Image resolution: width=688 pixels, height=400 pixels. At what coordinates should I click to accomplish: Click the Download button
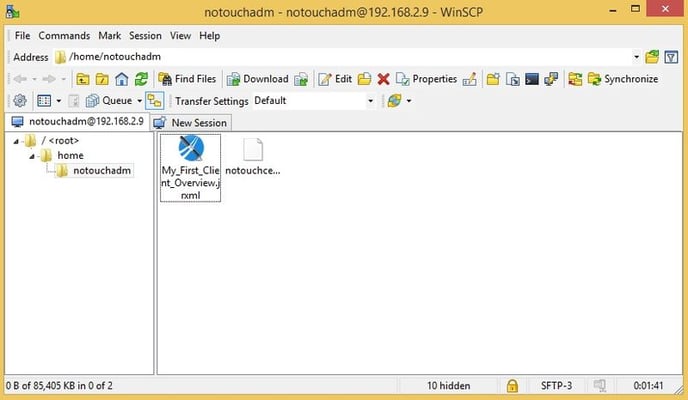coord(258,79)
